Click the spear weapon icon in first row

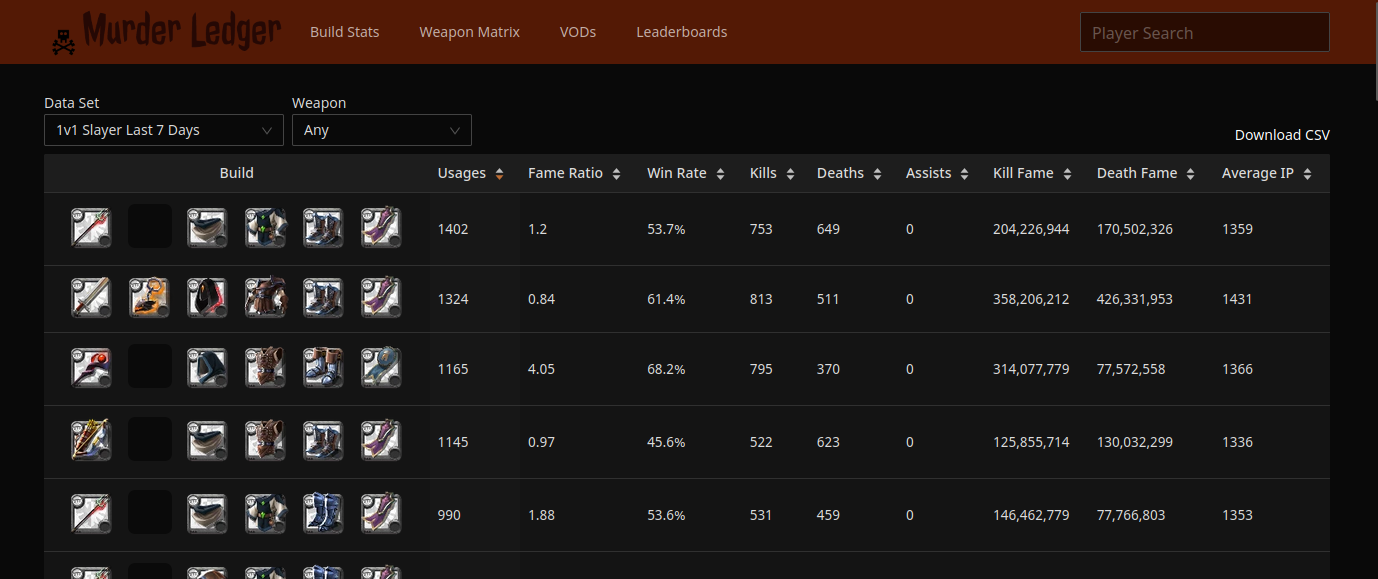pos(91,228)
